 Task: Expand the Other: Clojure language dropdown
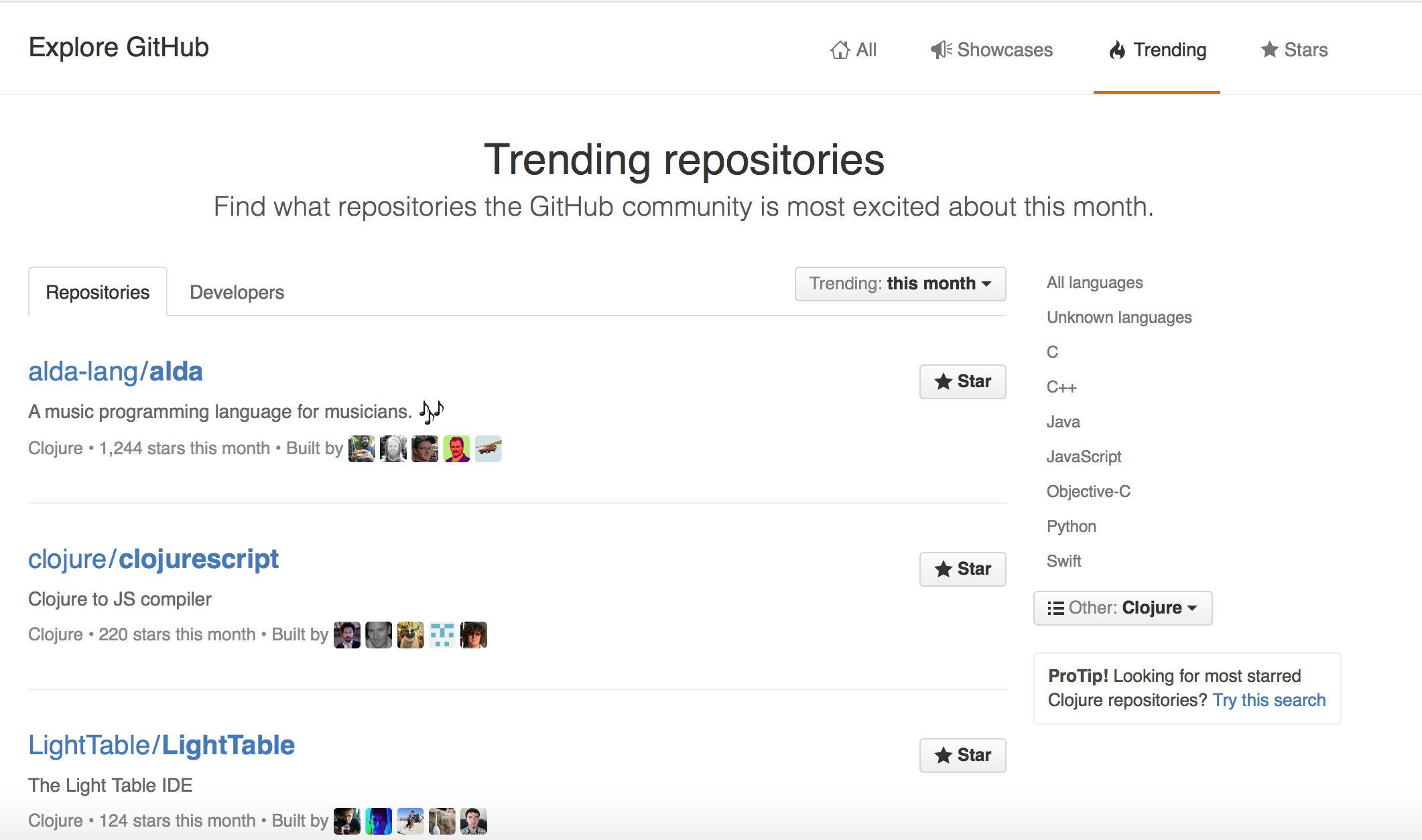[1122, 608]
